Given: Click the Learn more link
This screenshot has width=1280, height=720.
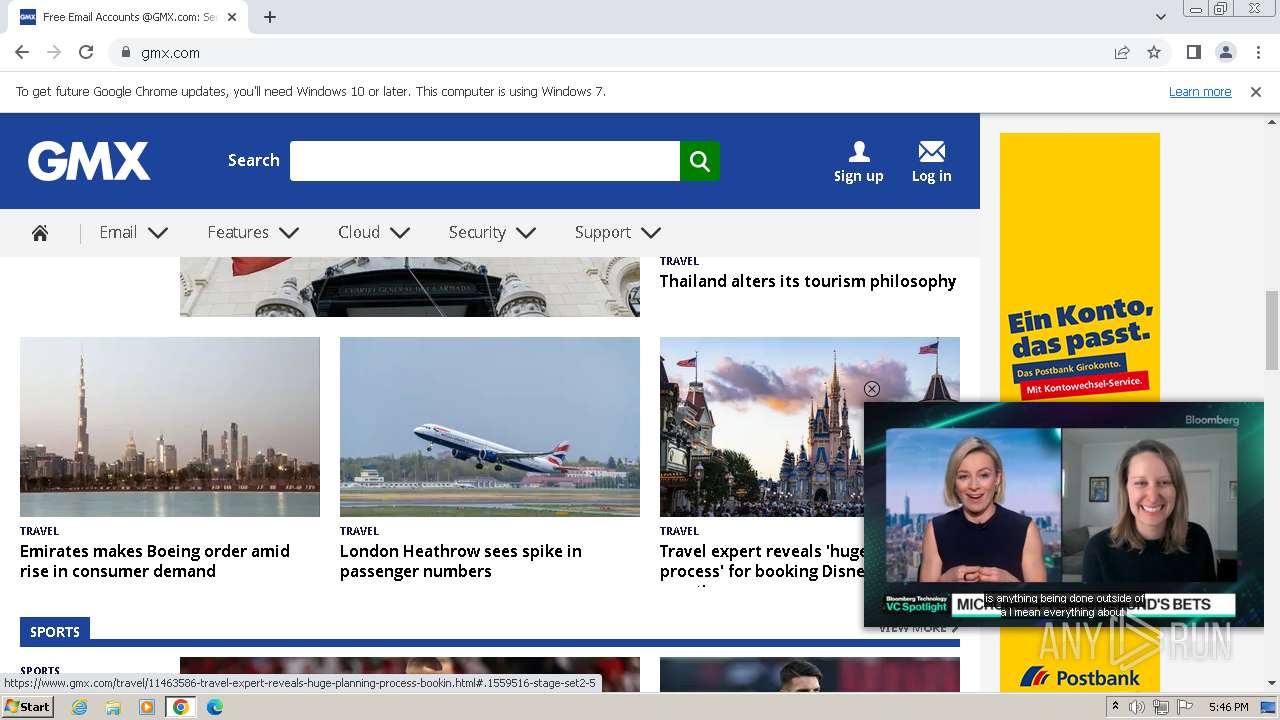Looking at the screenshot, I should tap(1200, 92).
